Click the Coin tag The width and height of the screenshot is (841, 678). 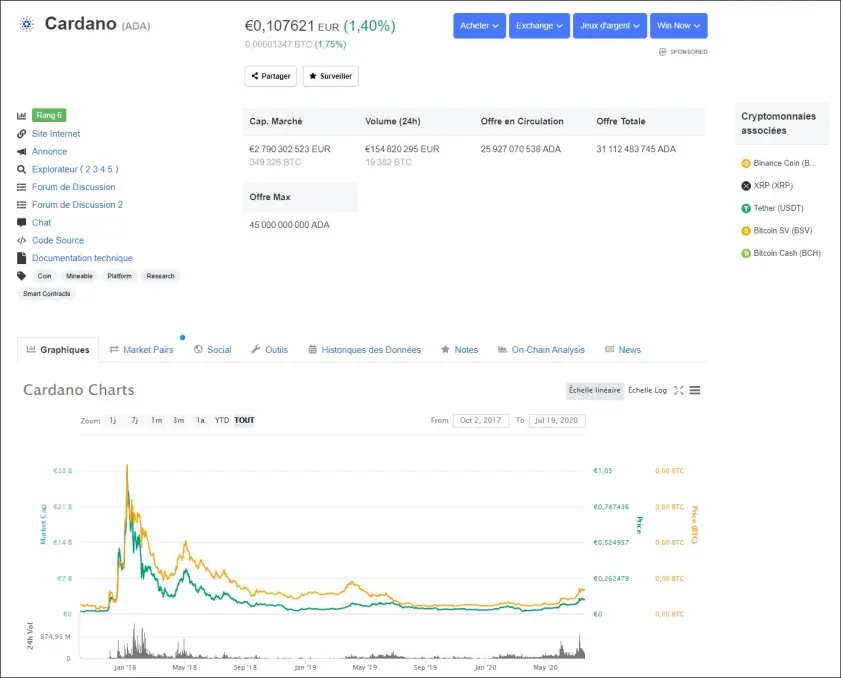(x=45, y=276)
